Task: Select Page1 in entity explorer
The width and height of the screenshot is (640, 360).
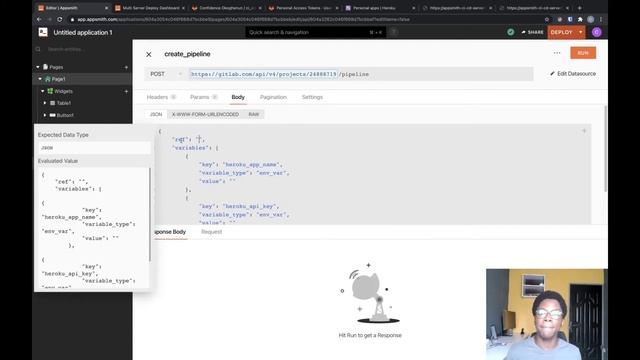Action: (58, 79)
